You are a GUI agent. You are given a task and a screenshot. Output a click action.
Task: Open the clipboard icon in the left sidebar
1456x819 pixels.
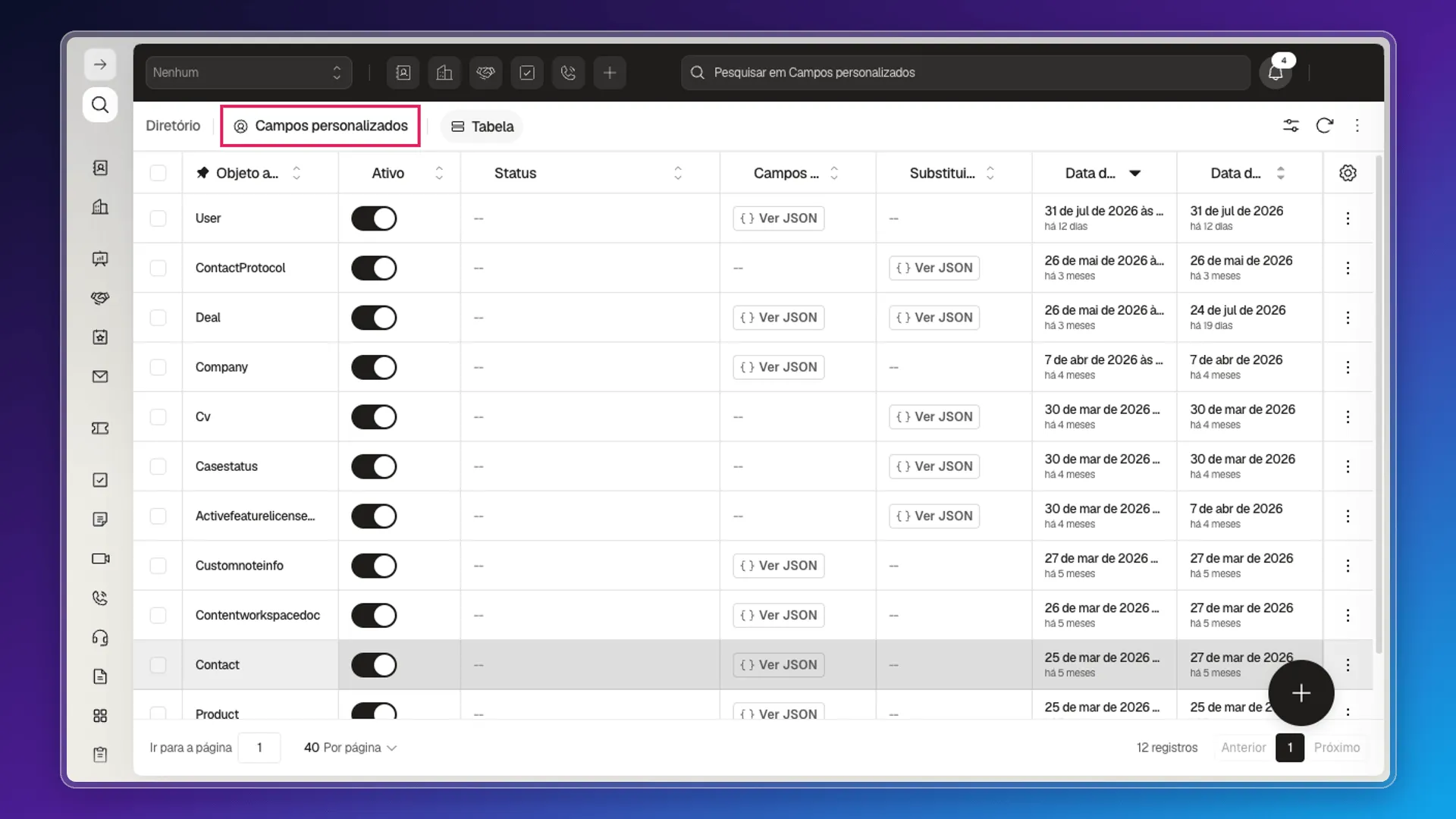[100, 755]
